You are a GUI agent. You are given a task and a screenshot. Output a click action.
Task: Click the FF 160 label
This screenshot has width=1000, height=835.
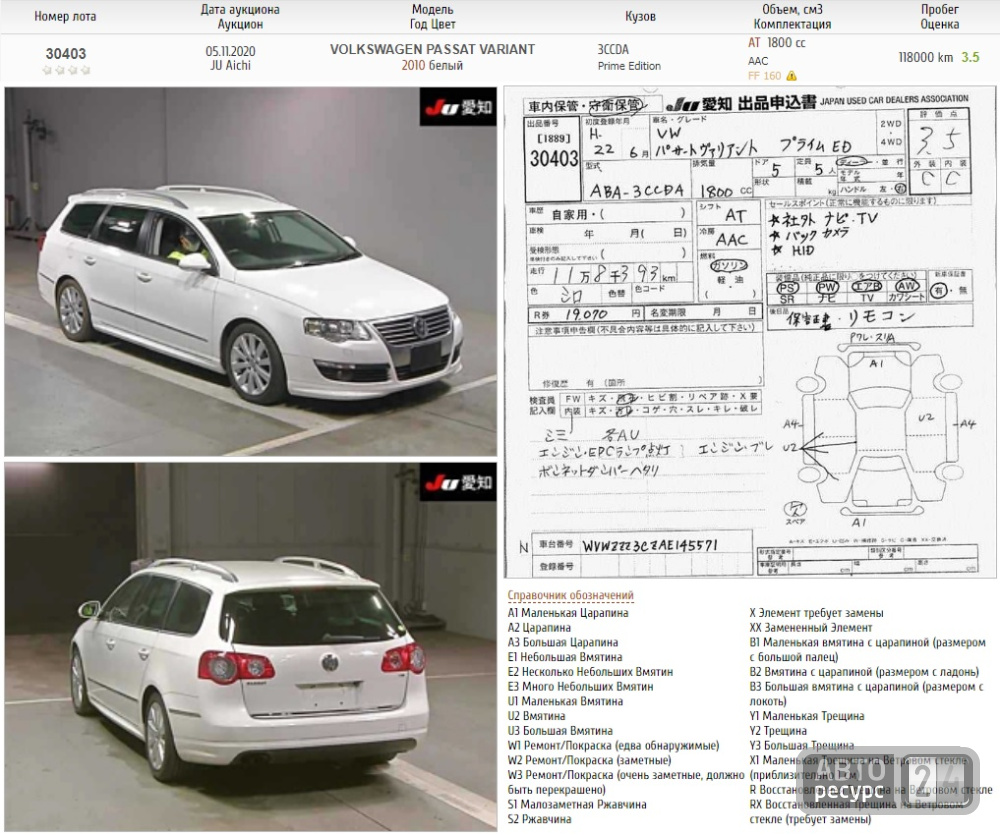[764, 76]
